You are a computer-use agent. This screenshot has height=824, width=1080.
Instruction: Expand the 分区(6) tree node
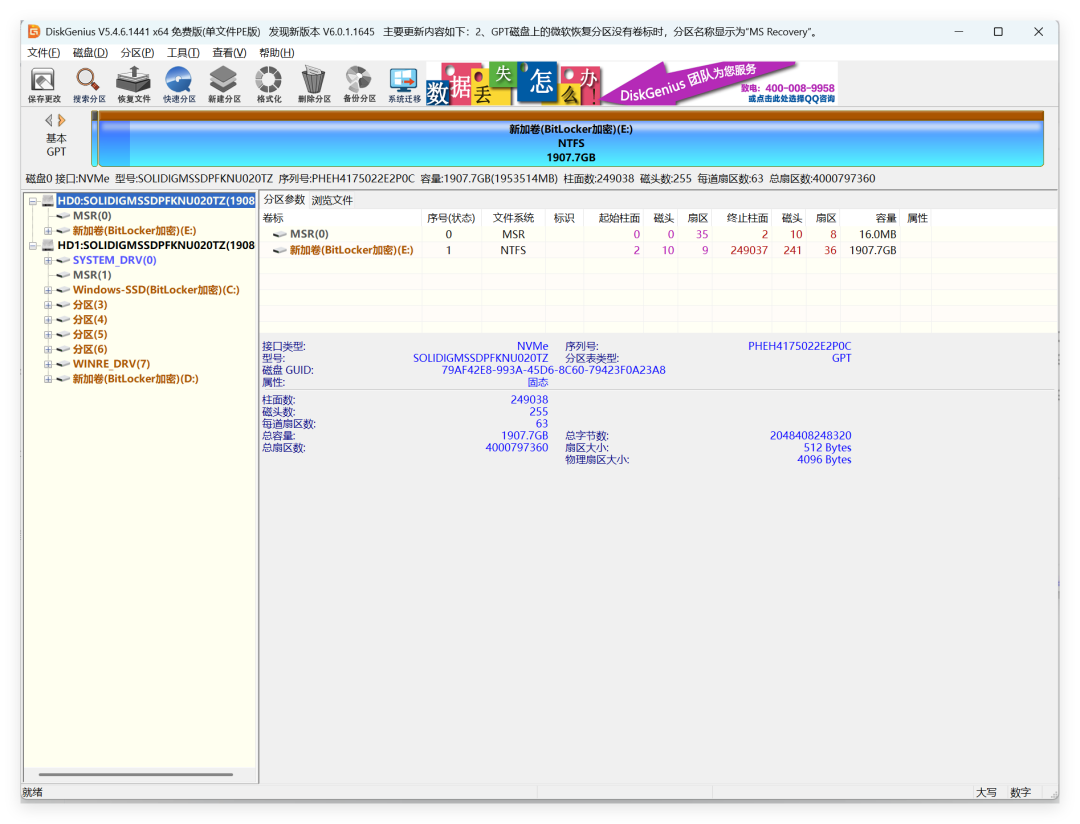[48, 349]
